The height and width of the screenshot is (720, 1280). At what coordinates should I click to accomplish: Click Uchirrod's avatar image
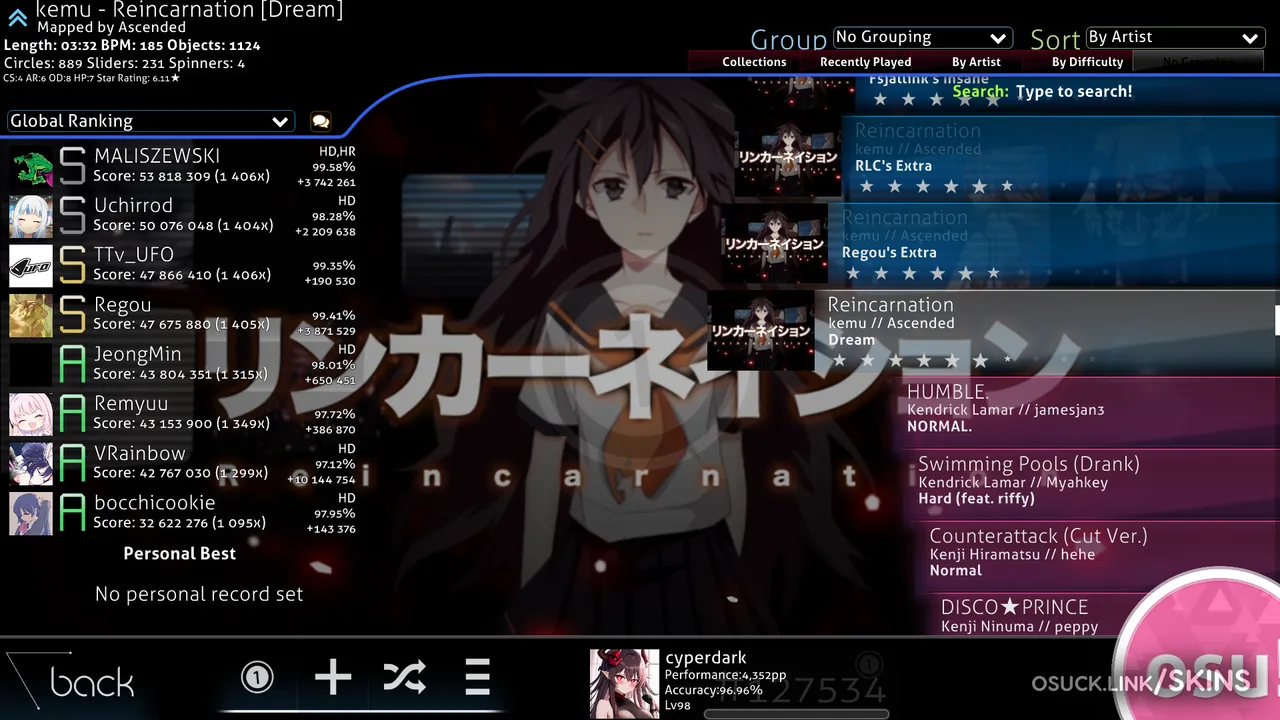(31, 215)
